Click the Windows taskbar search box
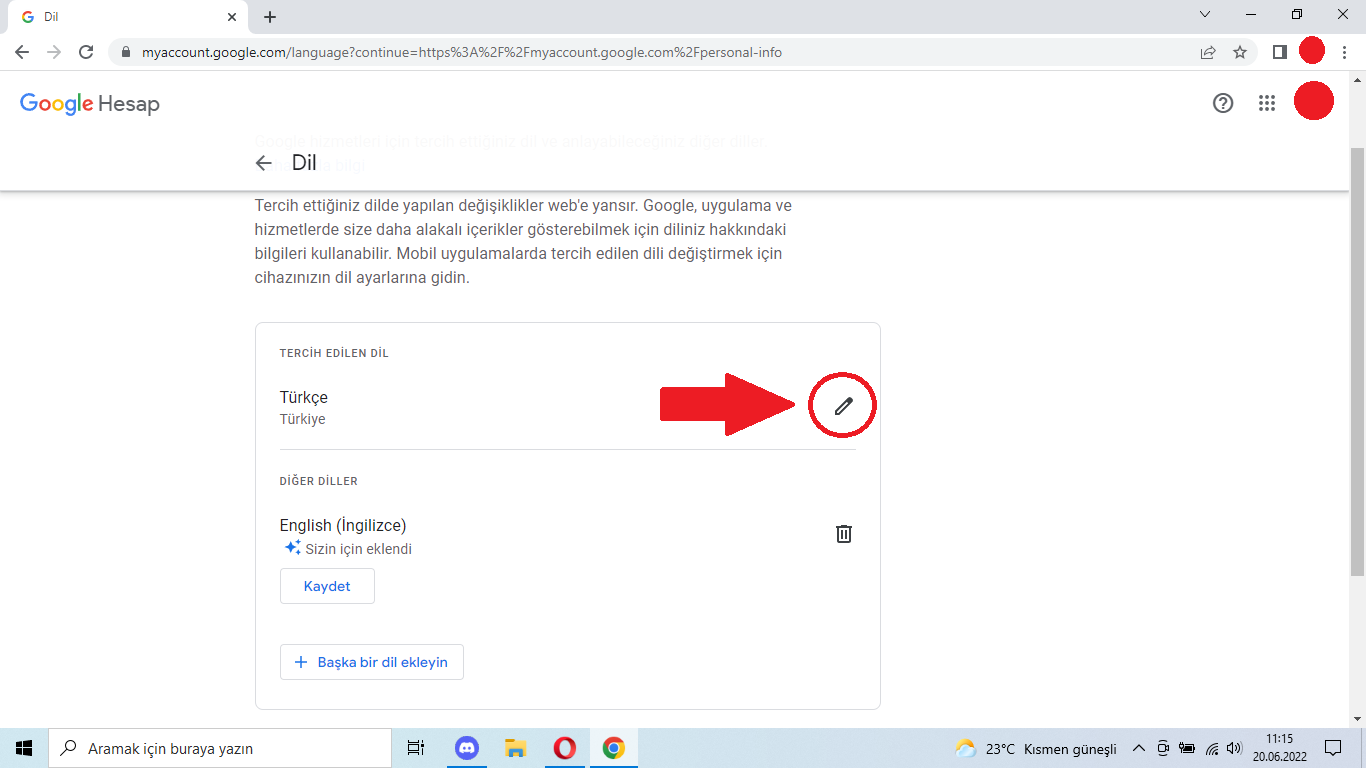Image resolution: width=1366 pixels, height=768 pixels. tap(220, 748)
